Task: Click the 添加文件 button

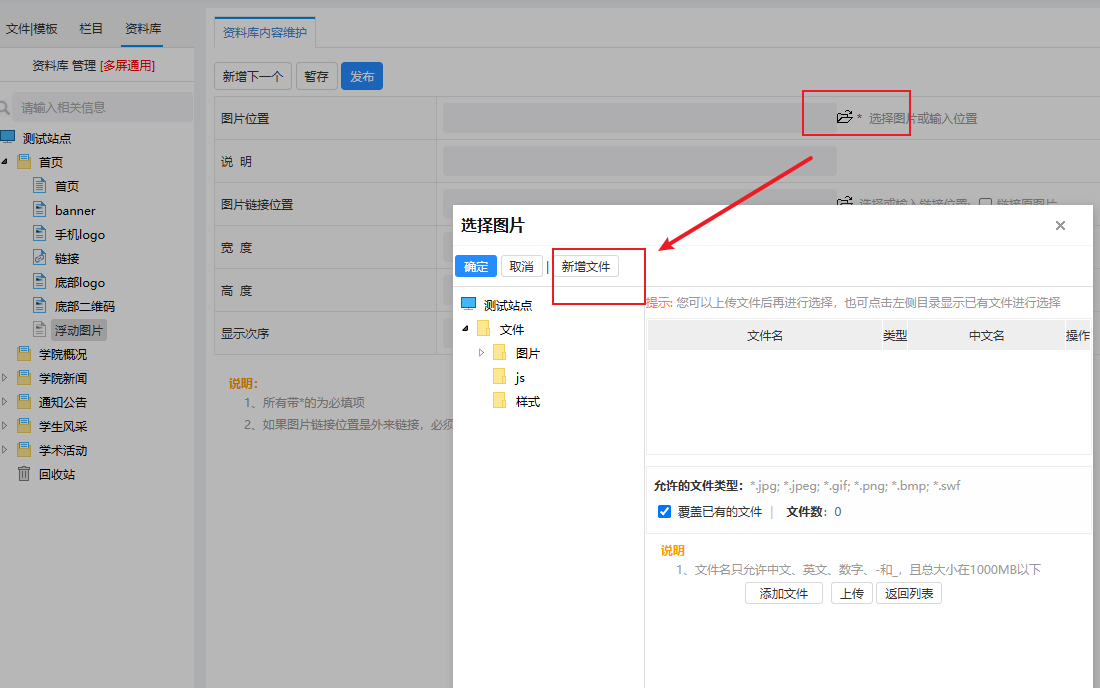Action: point(784,593)
